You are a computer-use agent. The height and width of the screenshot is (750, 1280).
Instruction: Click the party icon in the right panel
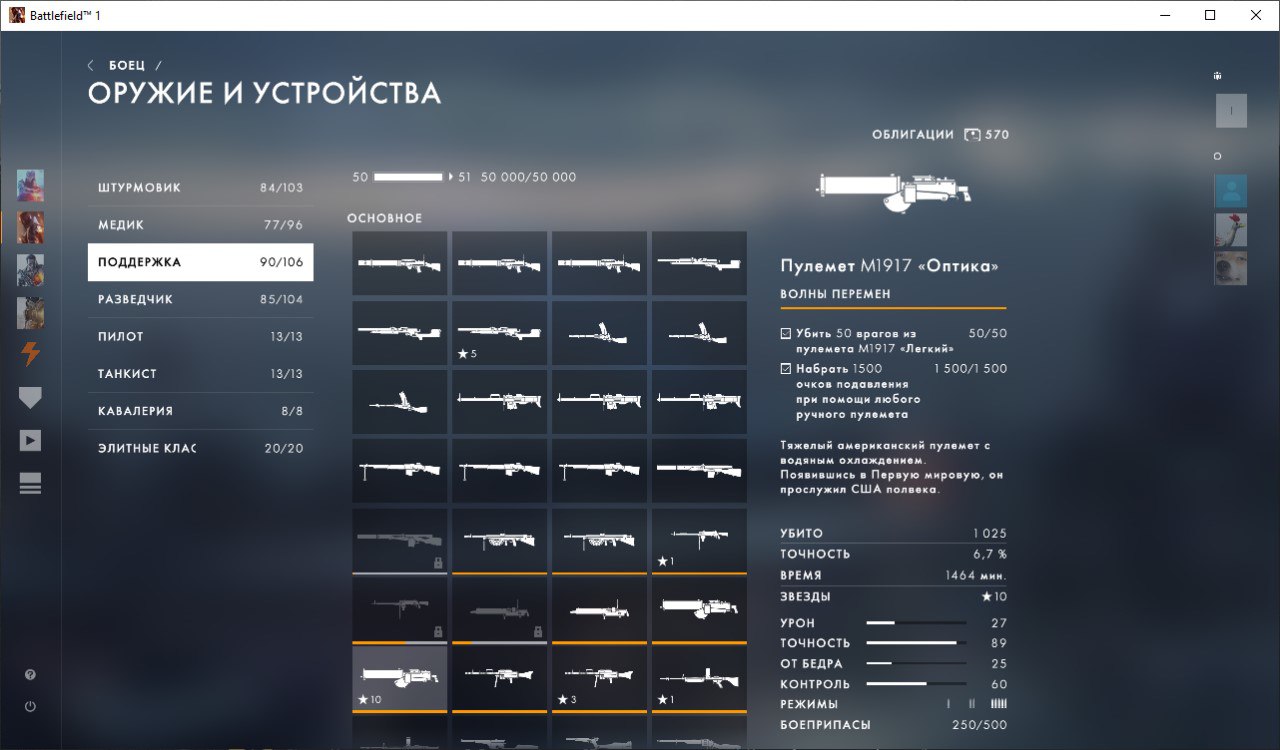click(1217, 76)
